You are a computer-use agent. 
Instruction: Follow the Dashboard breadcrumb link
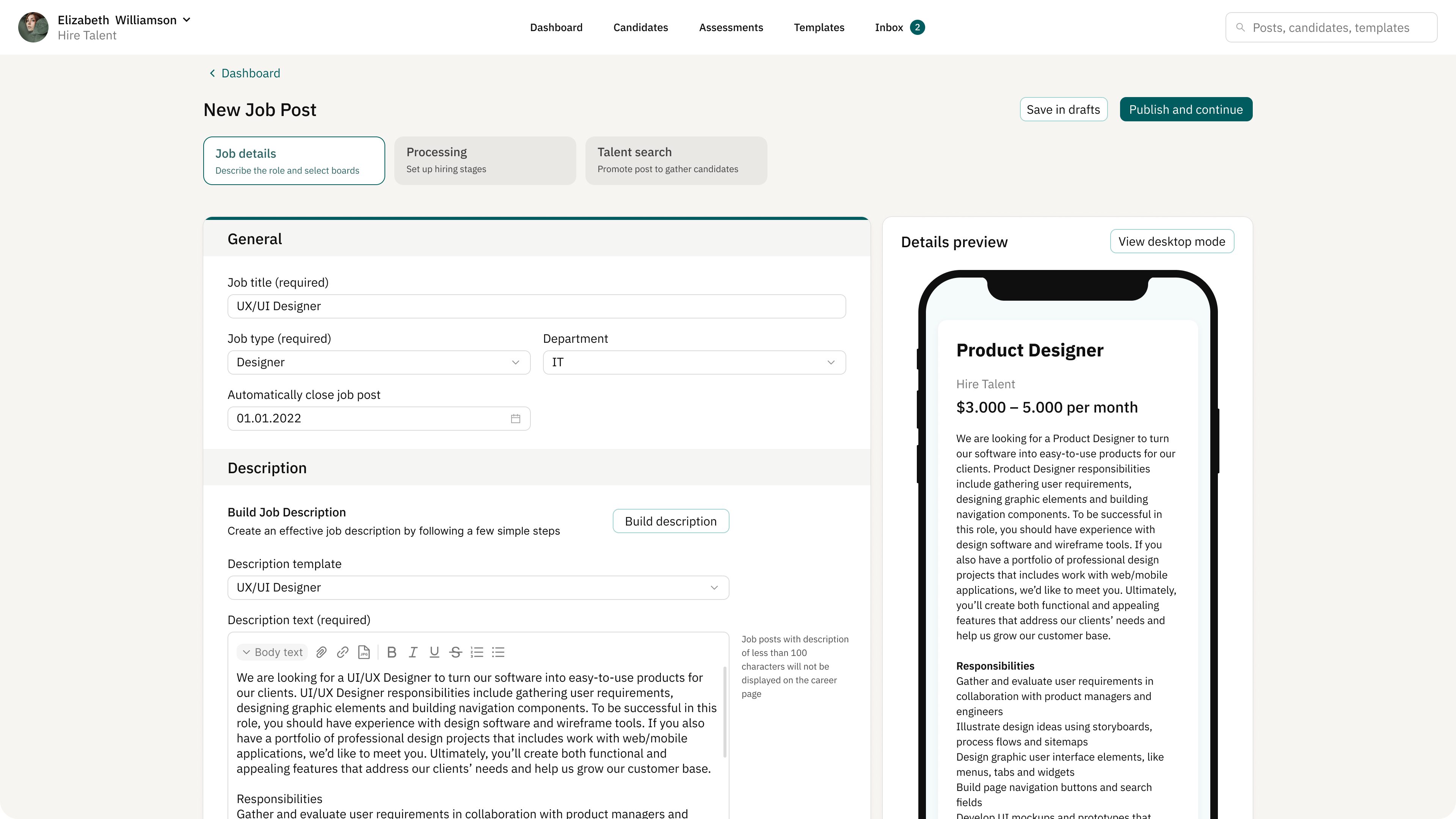250,74
